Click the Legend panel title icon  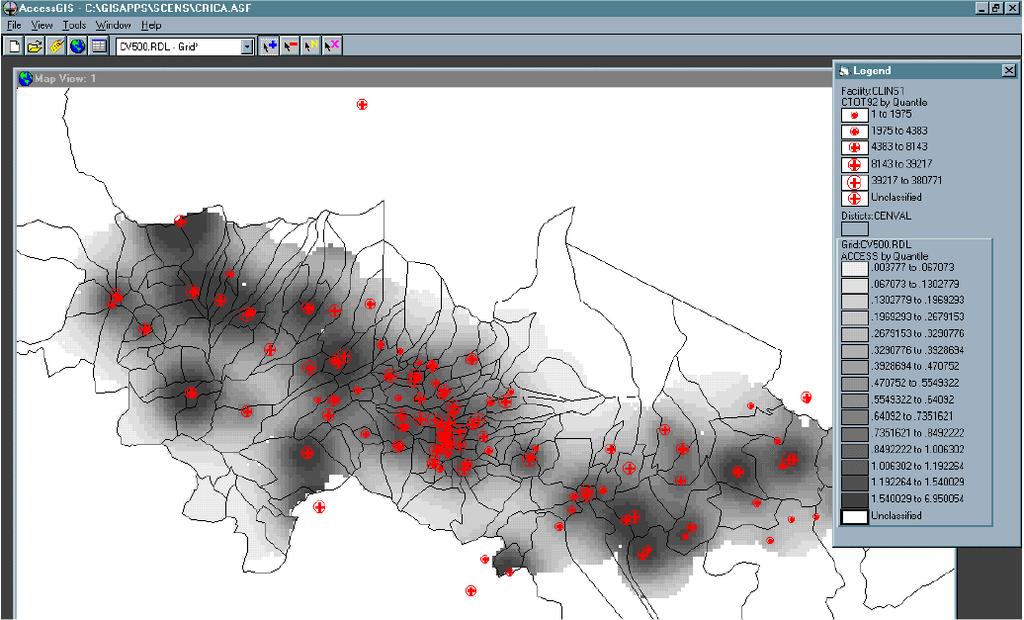(844, 71)
